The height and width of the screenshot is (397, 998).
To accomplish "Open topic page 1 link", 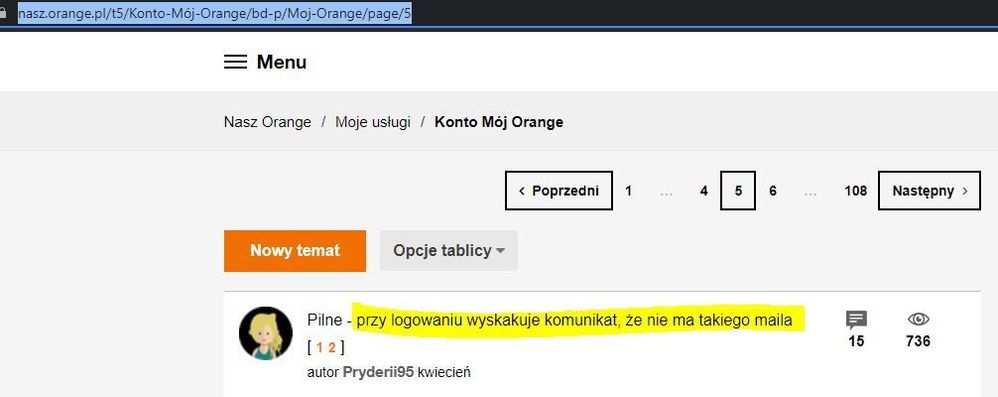I will point(320,347).
